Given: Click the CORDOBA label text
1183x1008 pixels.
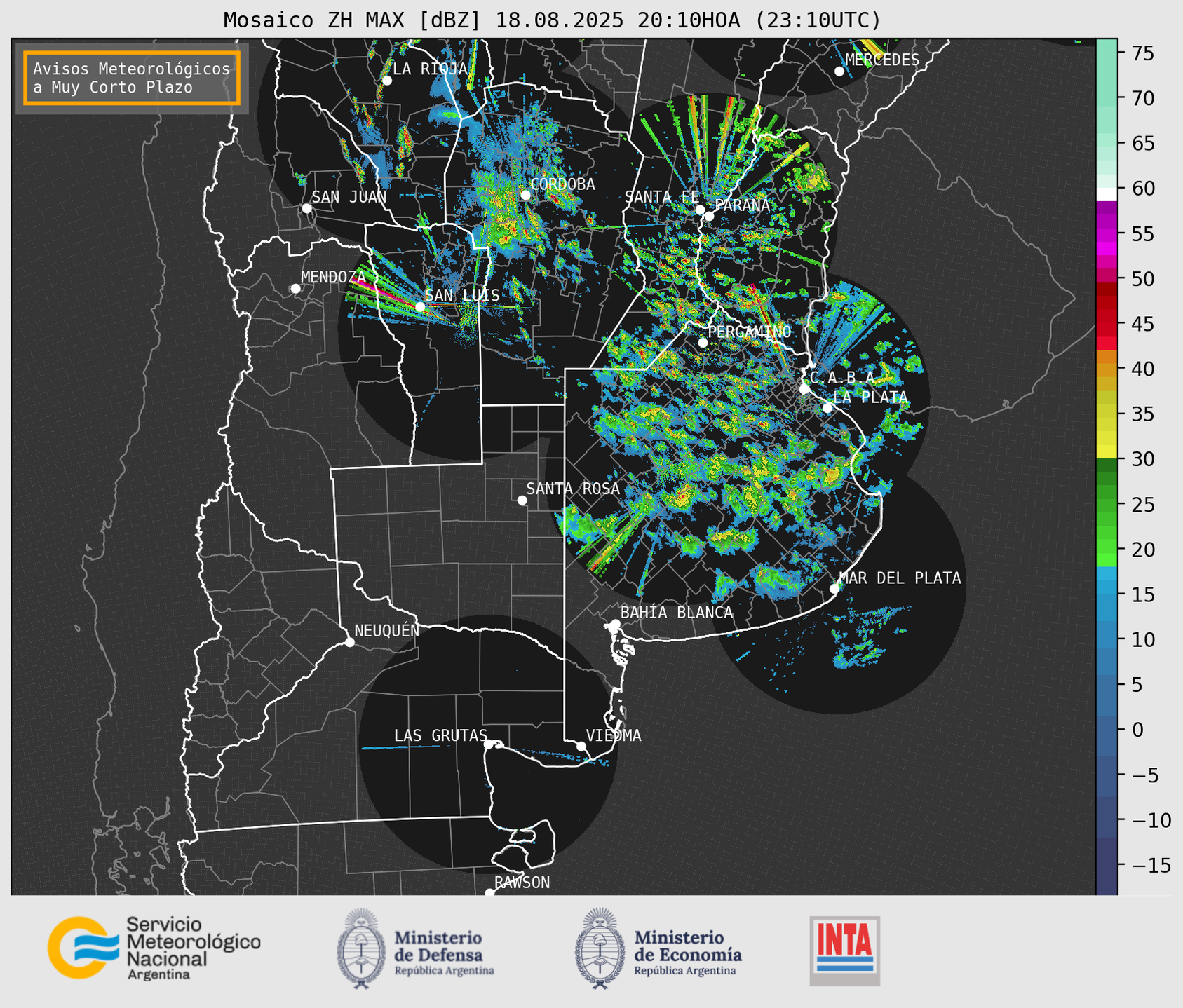Looking at the screenshot, I should click(562, 184).
